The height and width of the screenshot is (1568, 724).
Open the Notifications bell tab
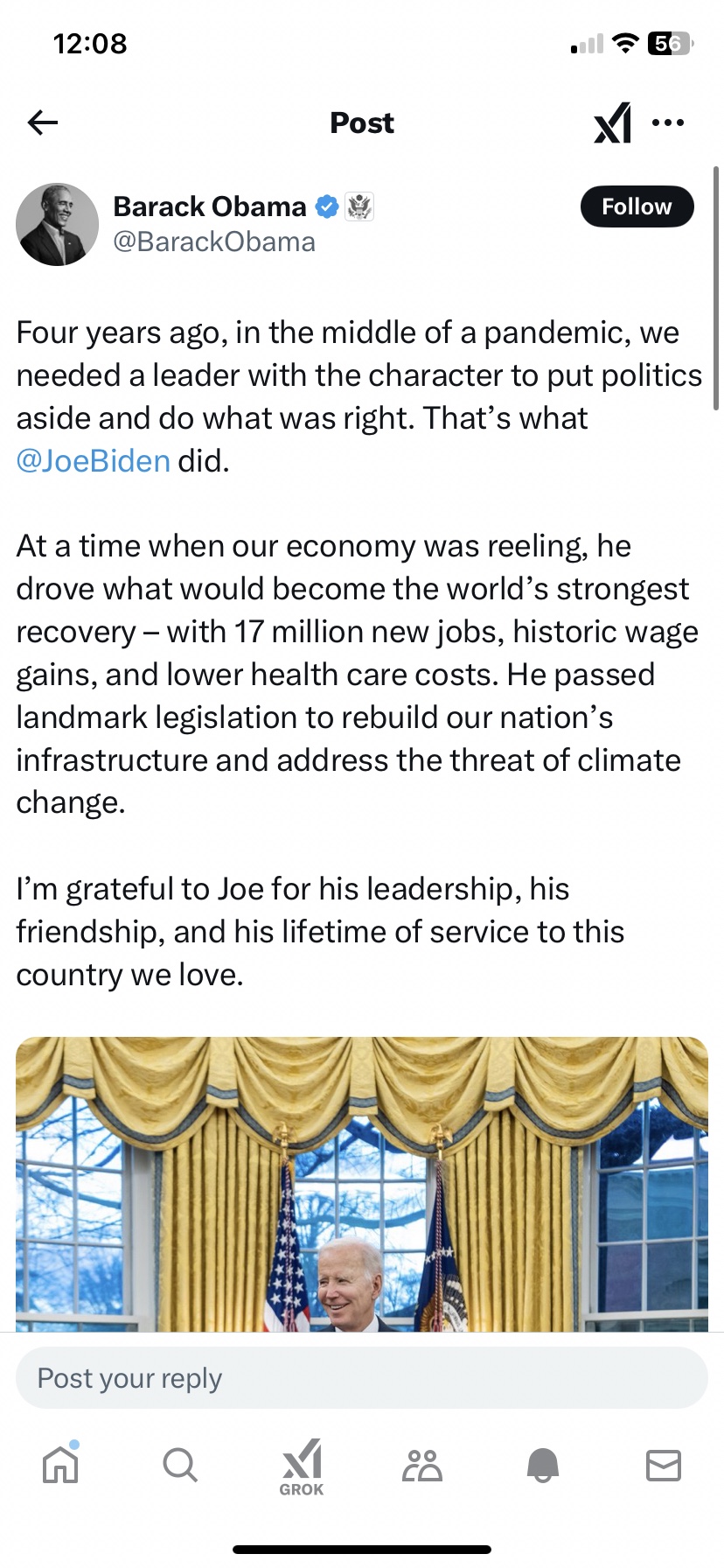[543, 1464]
